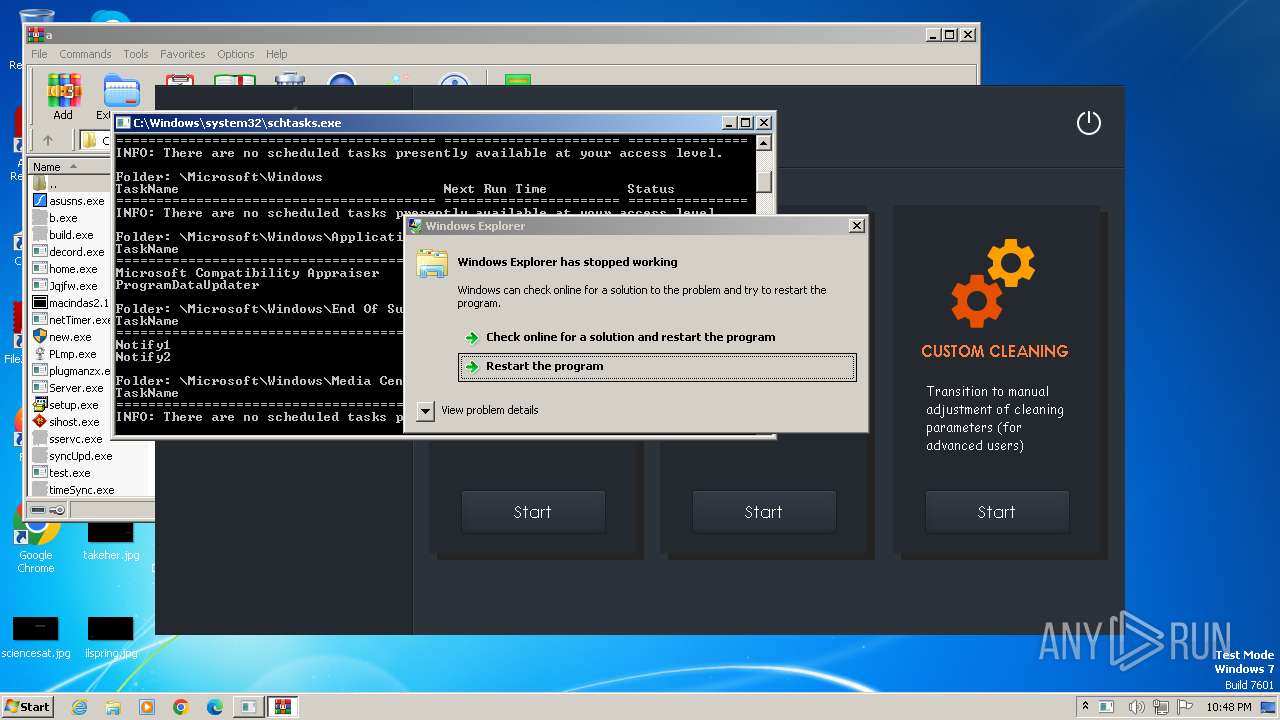This screenshot has height=720, width=1280.
Task: Click taskbar clock showing 10:48 PM
Action: coord(1229,707)
